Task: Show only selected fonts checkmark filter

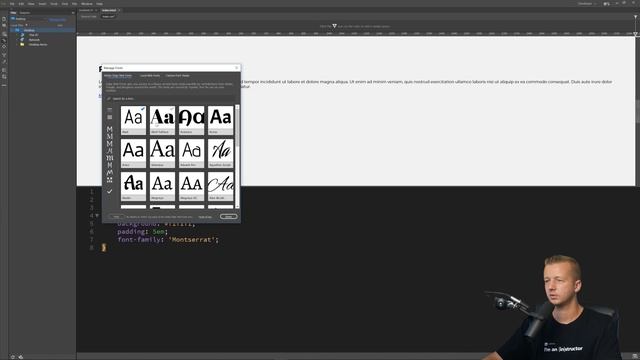Action: (x=109, y=191)
